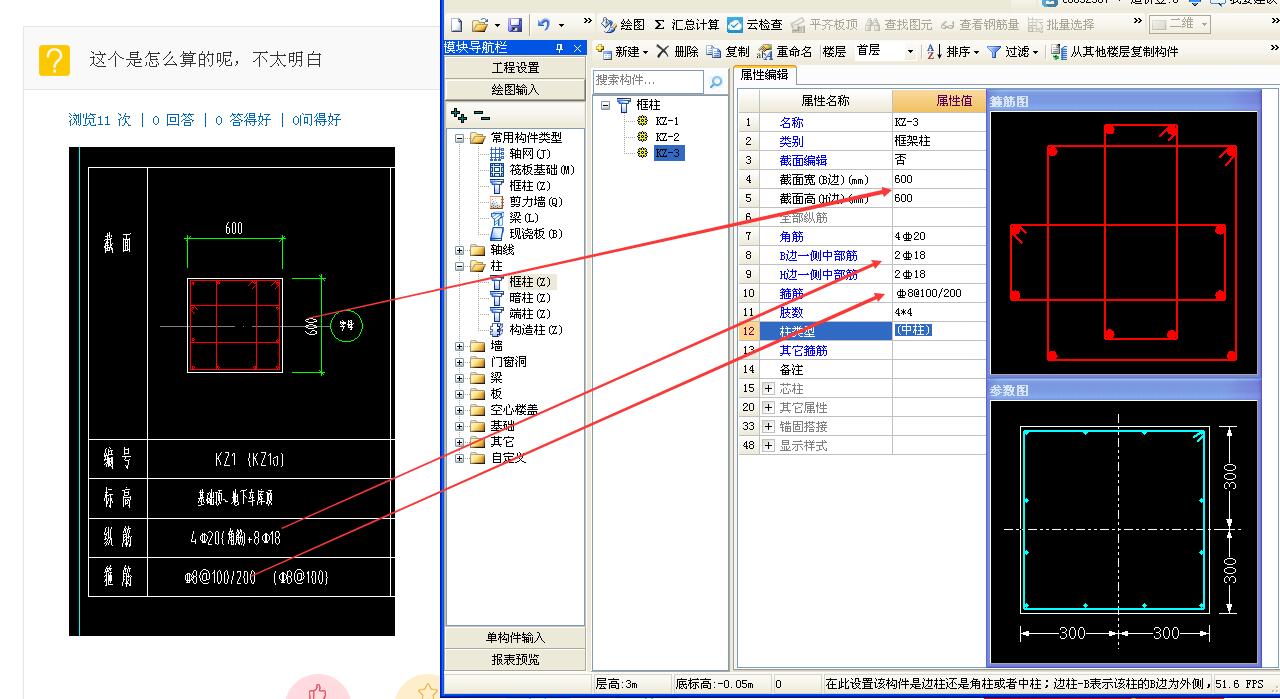The width and height of the screenshot is (1280, 699).
Task: Click 查看钢筋量 toolbar item
Action: (980, 24)
